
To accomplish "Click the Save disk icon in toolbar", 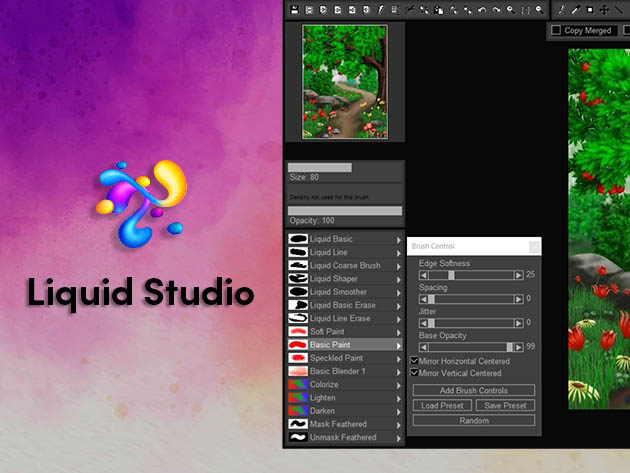I will [x=295, y=10].
